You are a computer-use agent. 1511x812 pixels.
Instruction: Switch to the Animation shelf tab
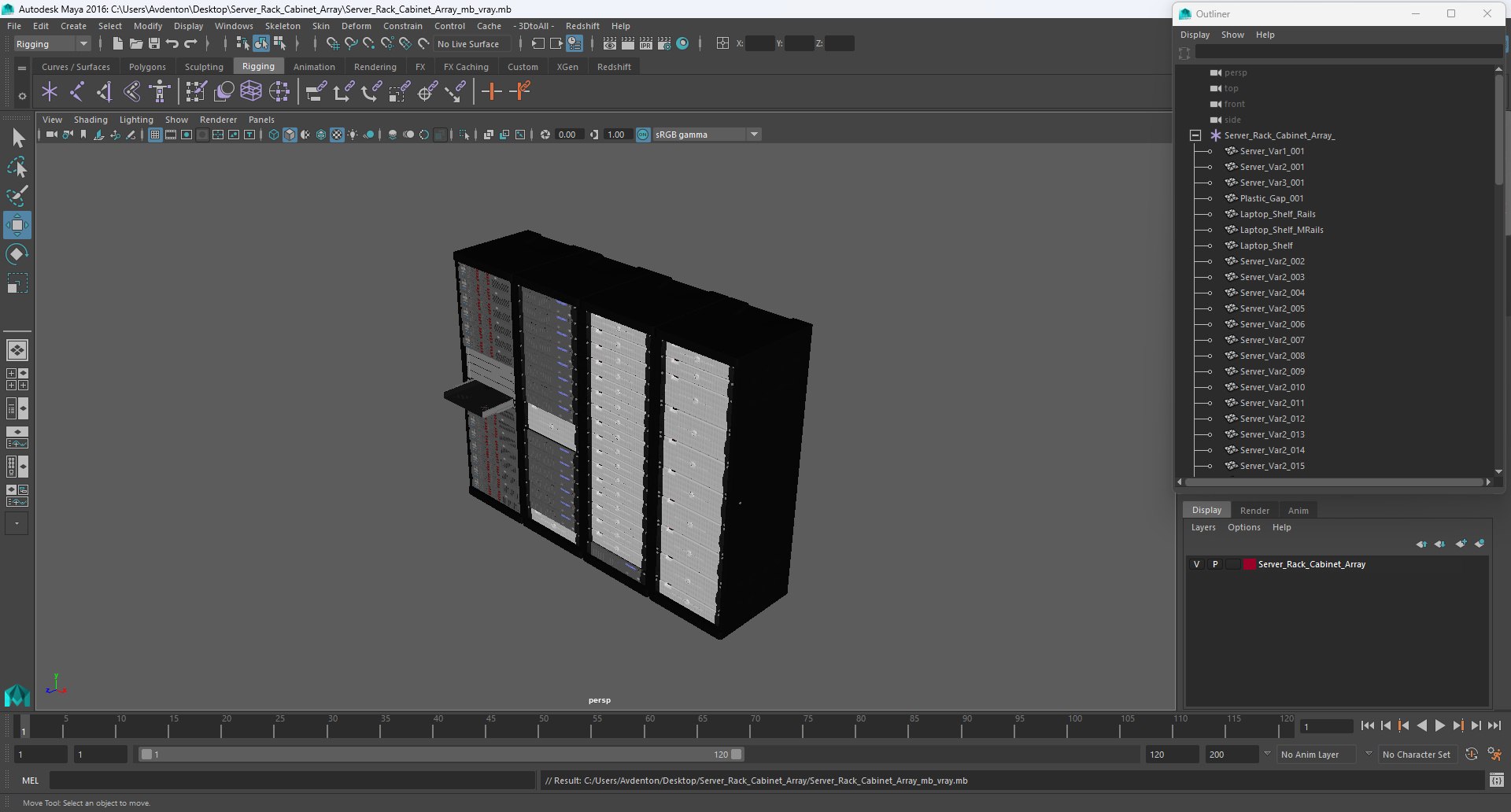tap(314, 67)
